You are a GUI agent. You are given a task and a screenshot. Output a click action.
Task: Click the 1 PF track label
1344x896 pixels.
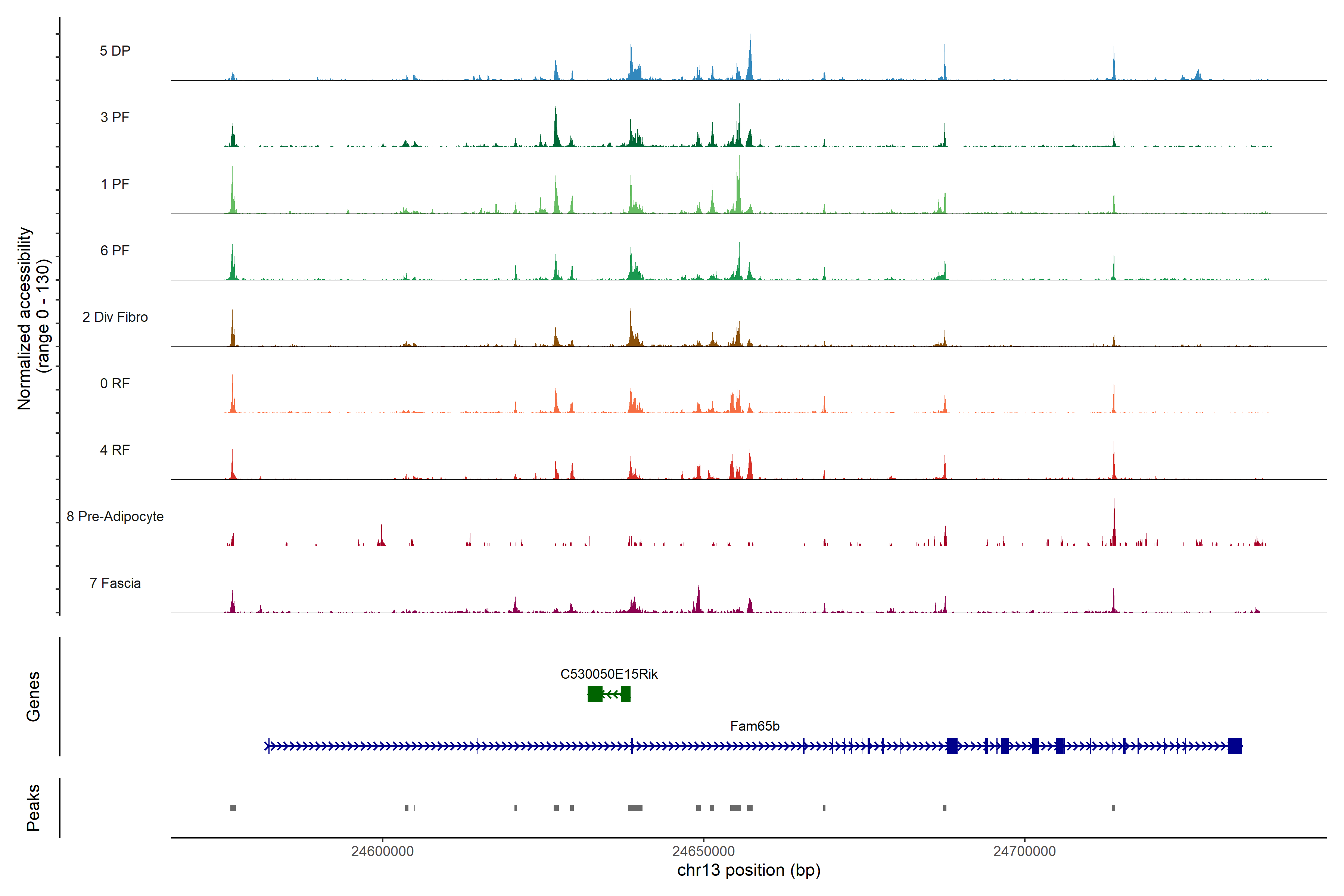pos(115,184)
